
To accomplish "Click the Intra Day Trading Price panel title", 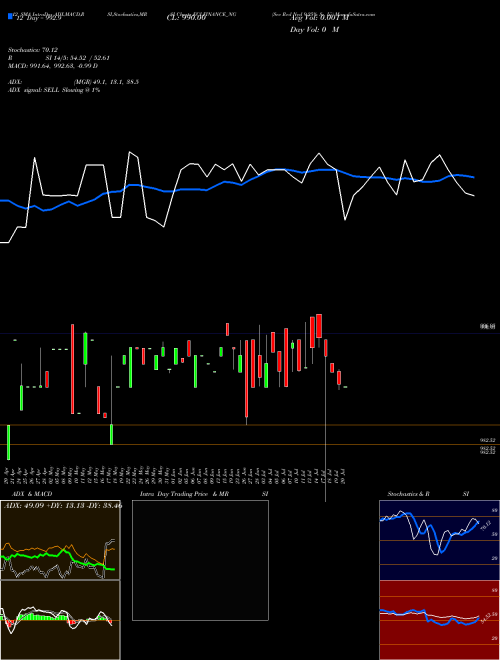I will tap(204, 494).
